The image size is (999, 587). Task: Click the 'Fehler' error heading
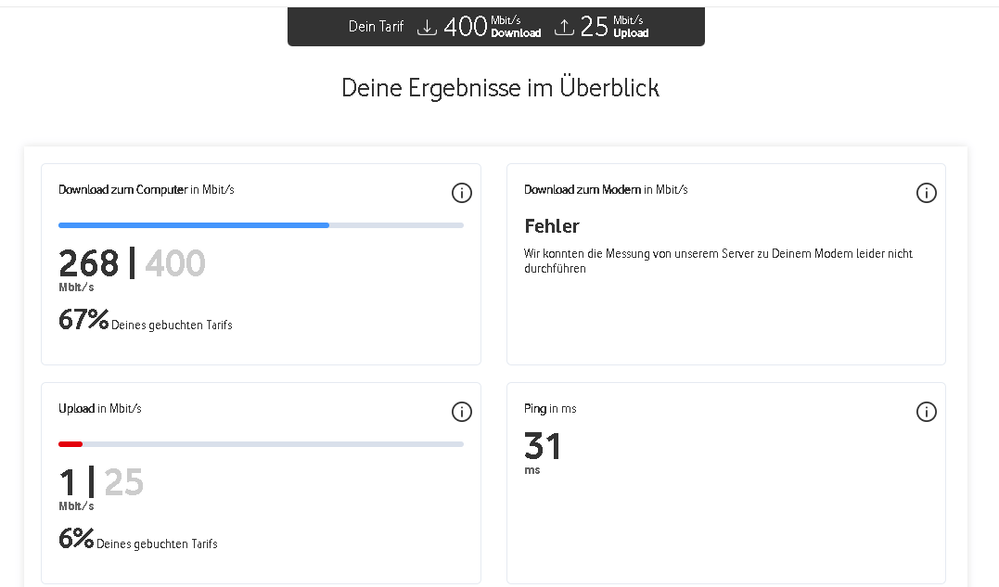tap(551, 226)
